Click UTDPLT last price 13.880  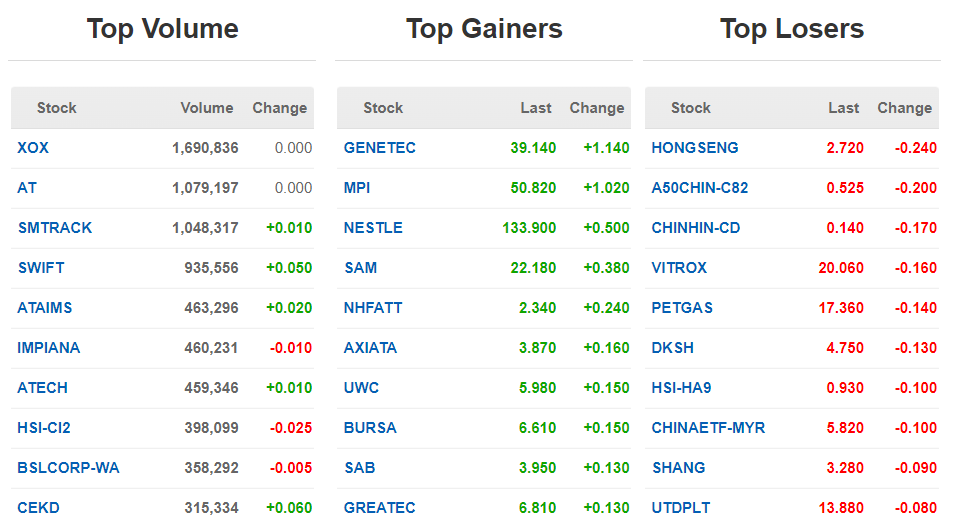click(x=841, y=508)
